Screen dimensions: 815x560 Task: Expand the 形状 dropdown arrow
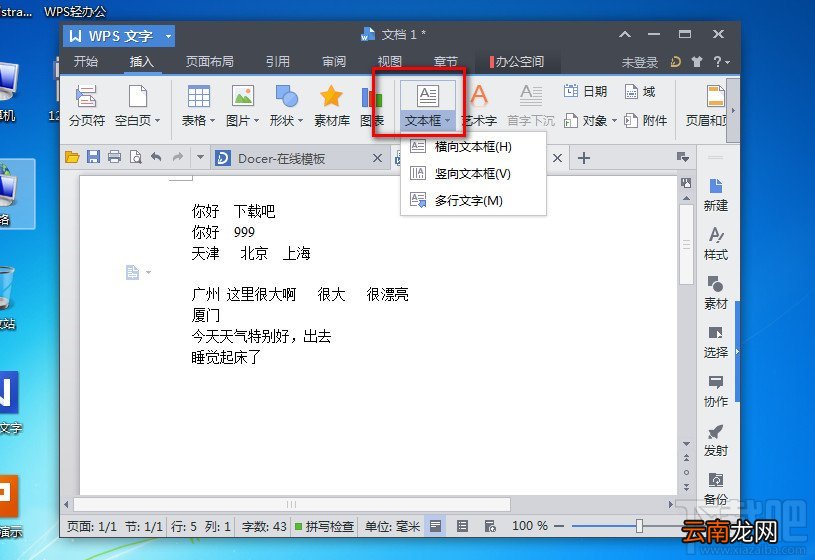click(300, 121)
